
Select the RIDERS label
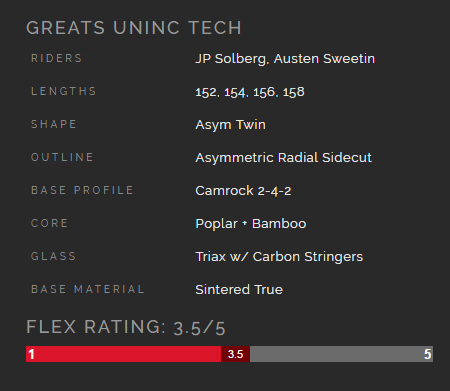[x=56, y=58]
